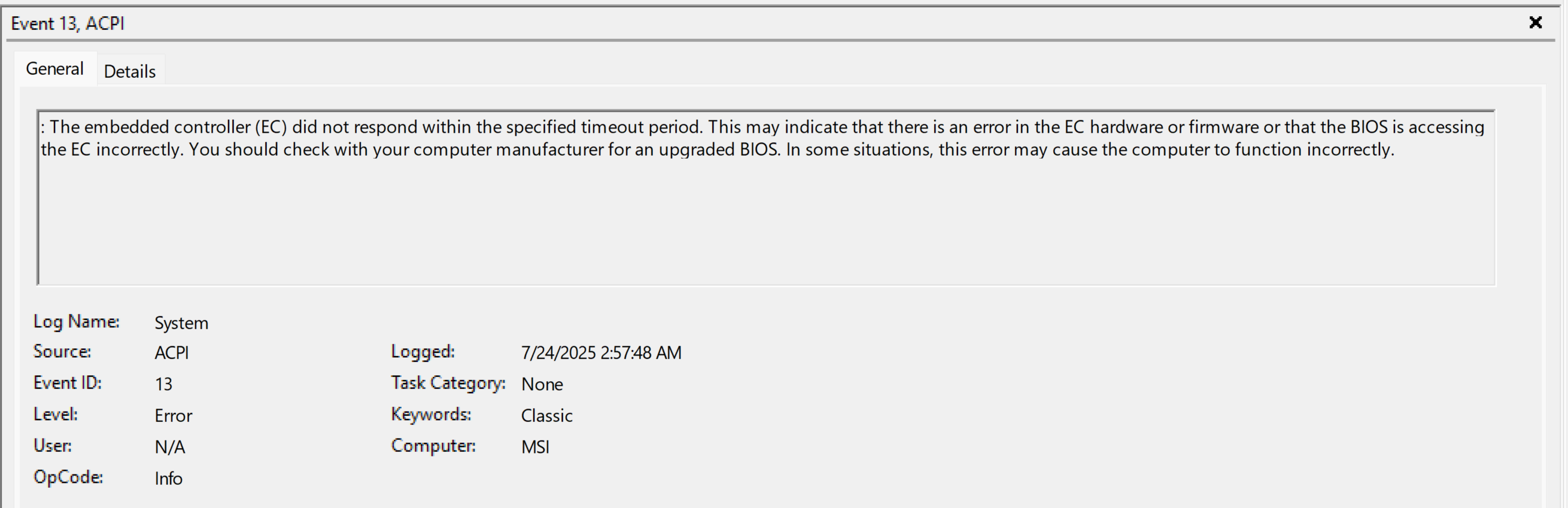
Task: Click the Logged timestamp 7/24/2025 2:57:48 AM
Action: [601, 353]
